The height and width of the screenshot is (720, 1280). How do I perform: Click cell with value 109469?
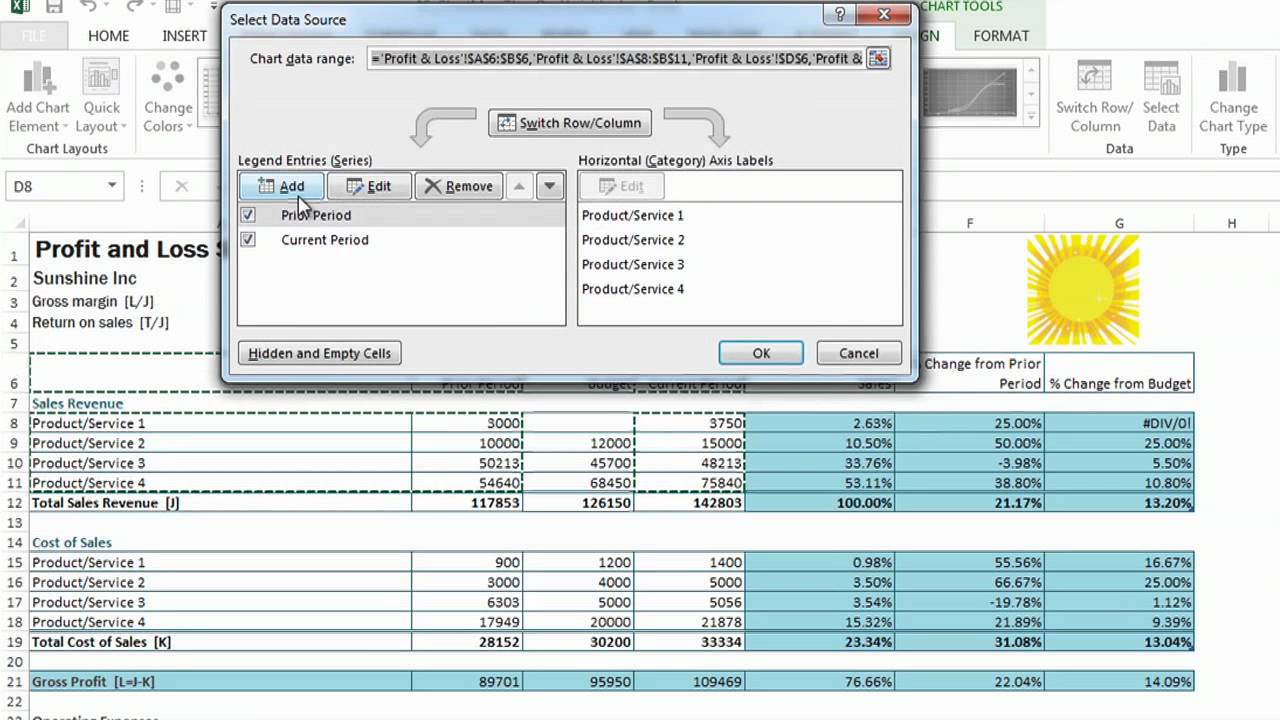[690, 682]
